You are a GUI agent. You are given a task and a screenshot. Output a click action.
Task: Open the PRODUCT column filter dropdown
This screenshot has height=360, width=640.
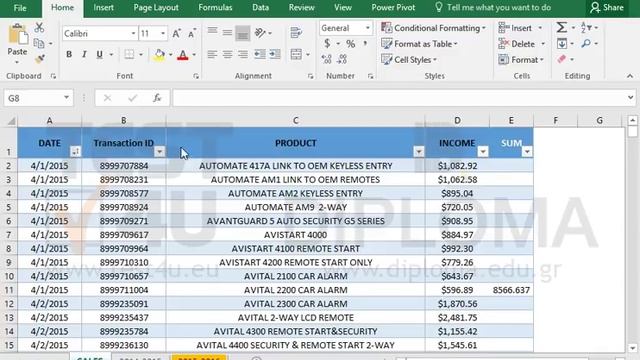(x=418, y=152)
